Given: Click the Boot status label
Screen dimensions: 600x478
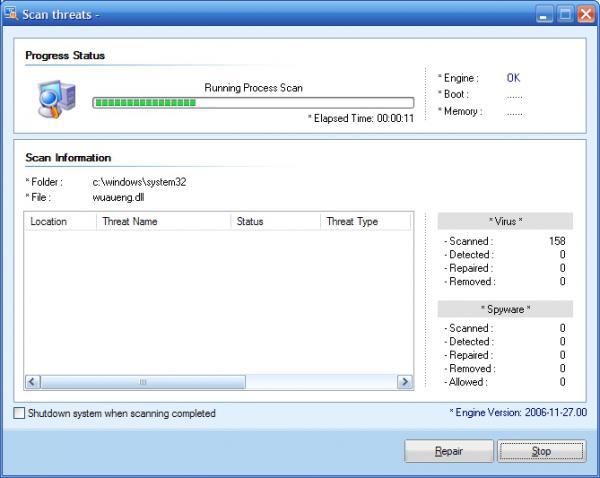Looking at the screenshot, I should [x=453, y=94].
